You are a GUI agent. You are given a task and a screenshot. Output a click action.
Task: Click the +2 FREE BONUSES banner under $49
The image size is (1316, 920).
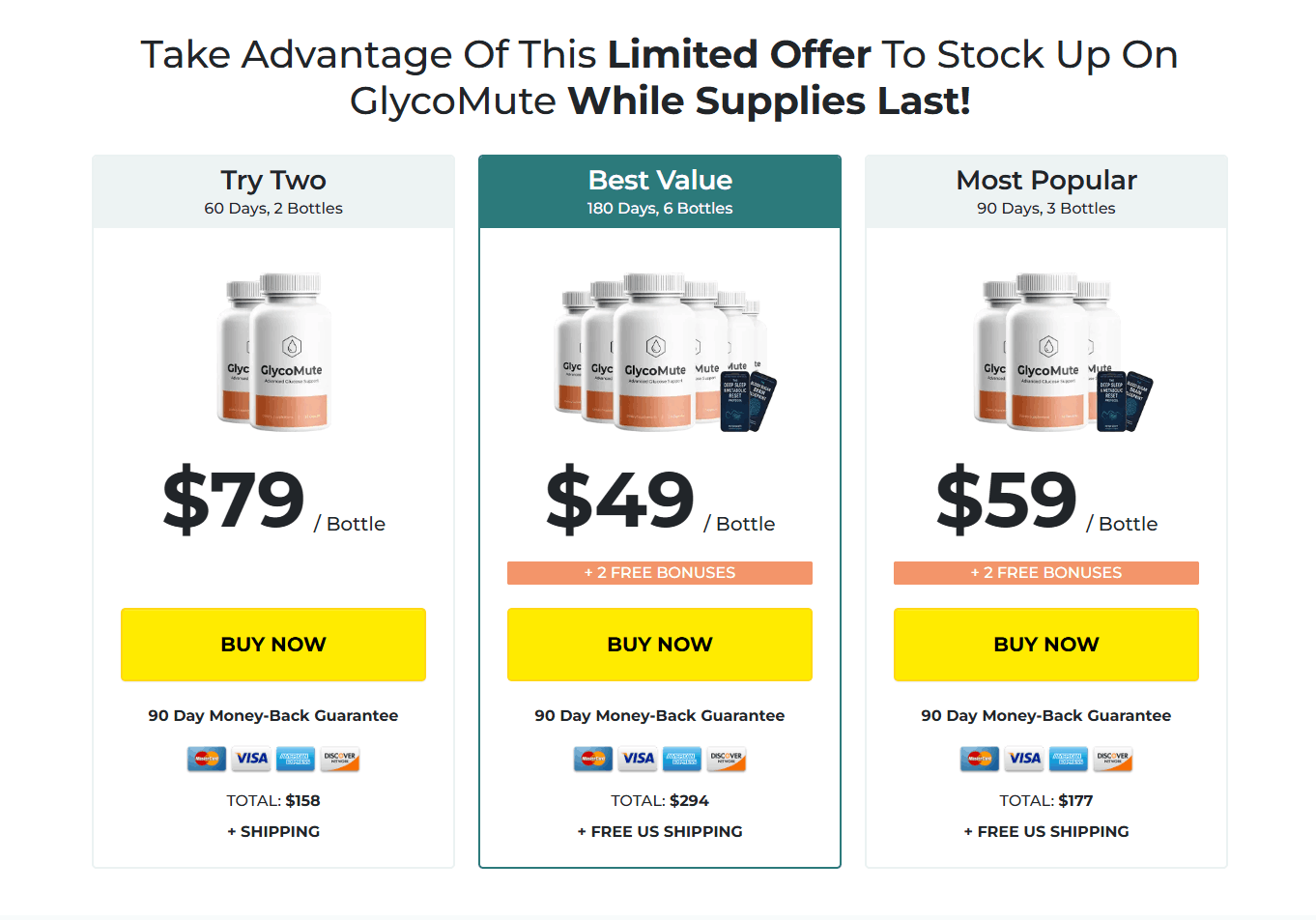tap(660, 572)
